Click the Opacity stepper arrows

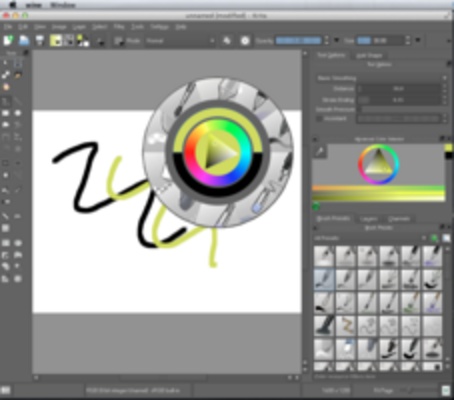[x=327, y=41]
